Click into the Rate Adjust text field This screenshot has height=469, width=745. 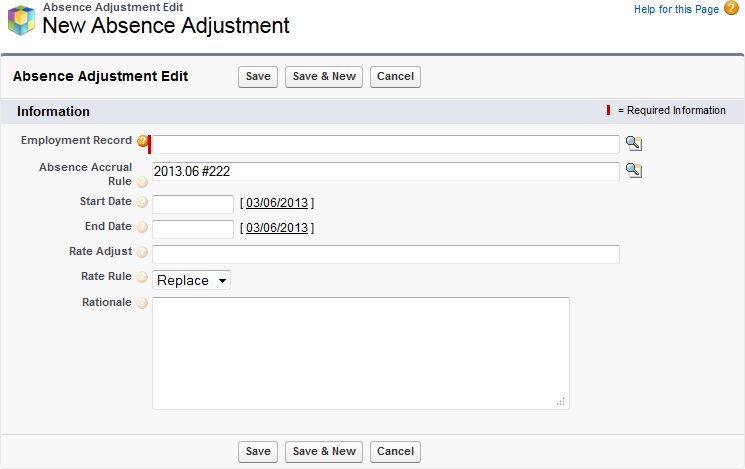click(386, 254)
